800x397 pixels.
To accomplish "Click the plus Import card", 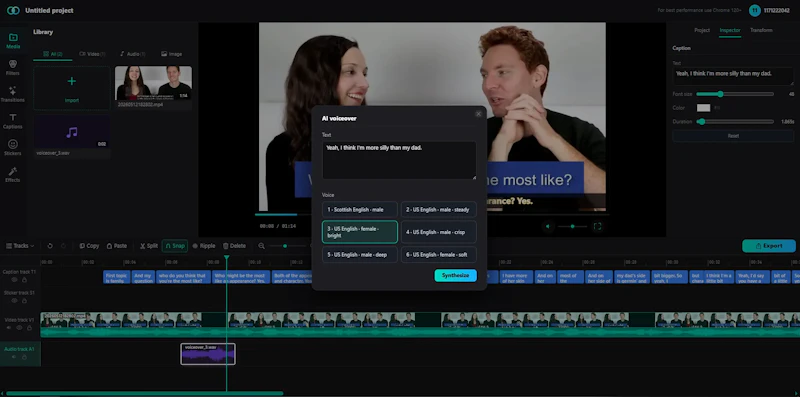I will point(72,88).
